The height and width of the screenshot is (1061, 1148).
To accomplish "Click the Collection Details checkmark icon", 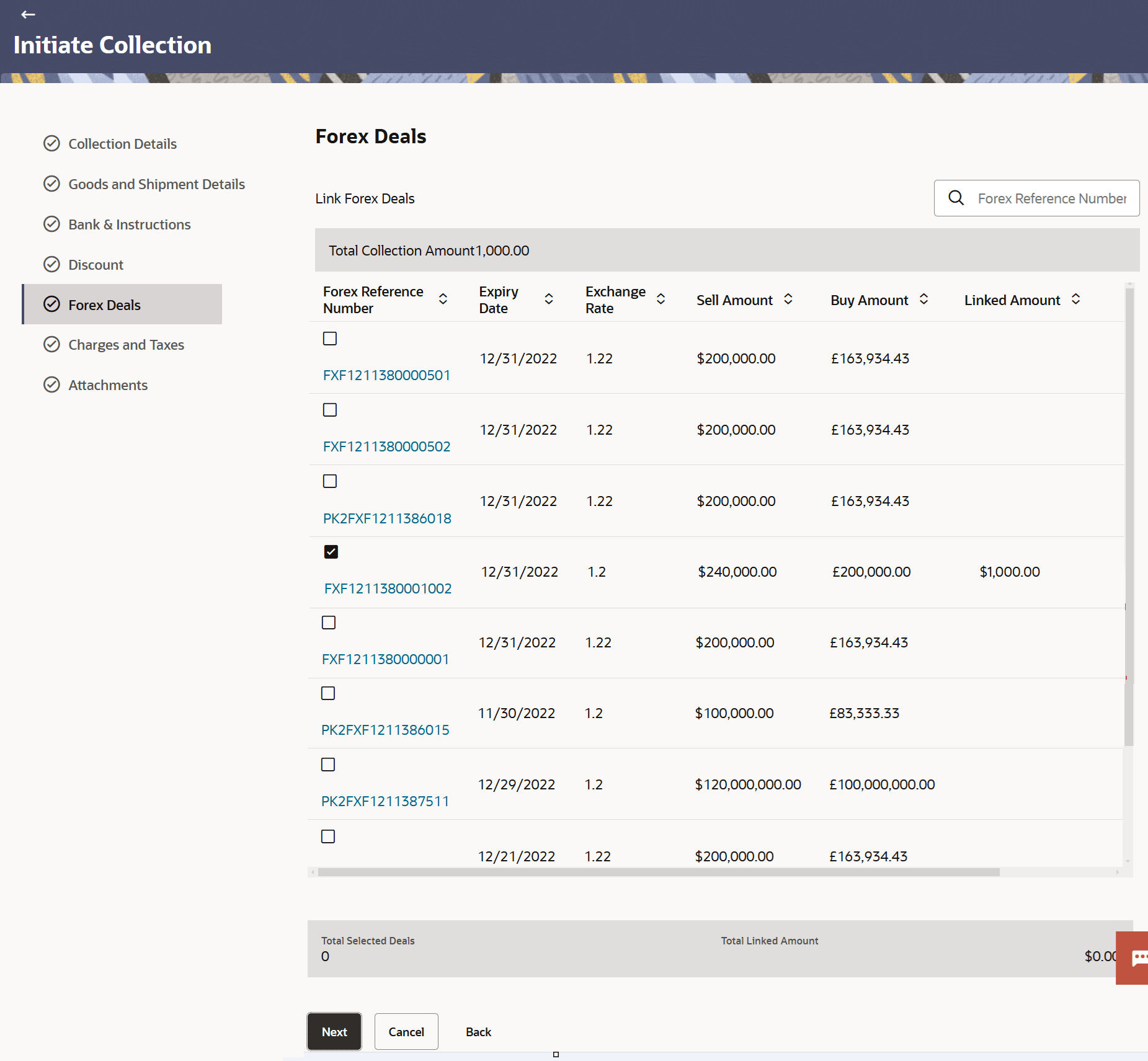I will click(x=51, y=144).
